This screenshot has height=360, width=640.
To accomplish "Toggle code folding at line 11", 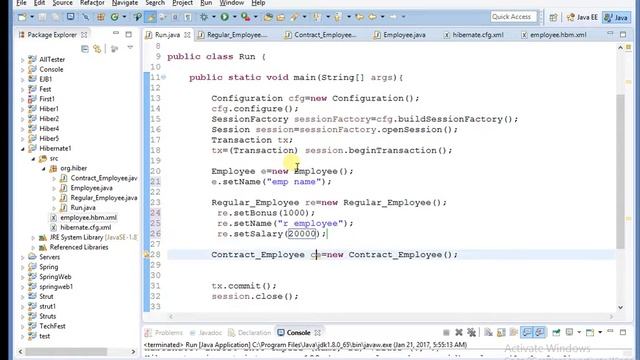I will coord(164,77).
